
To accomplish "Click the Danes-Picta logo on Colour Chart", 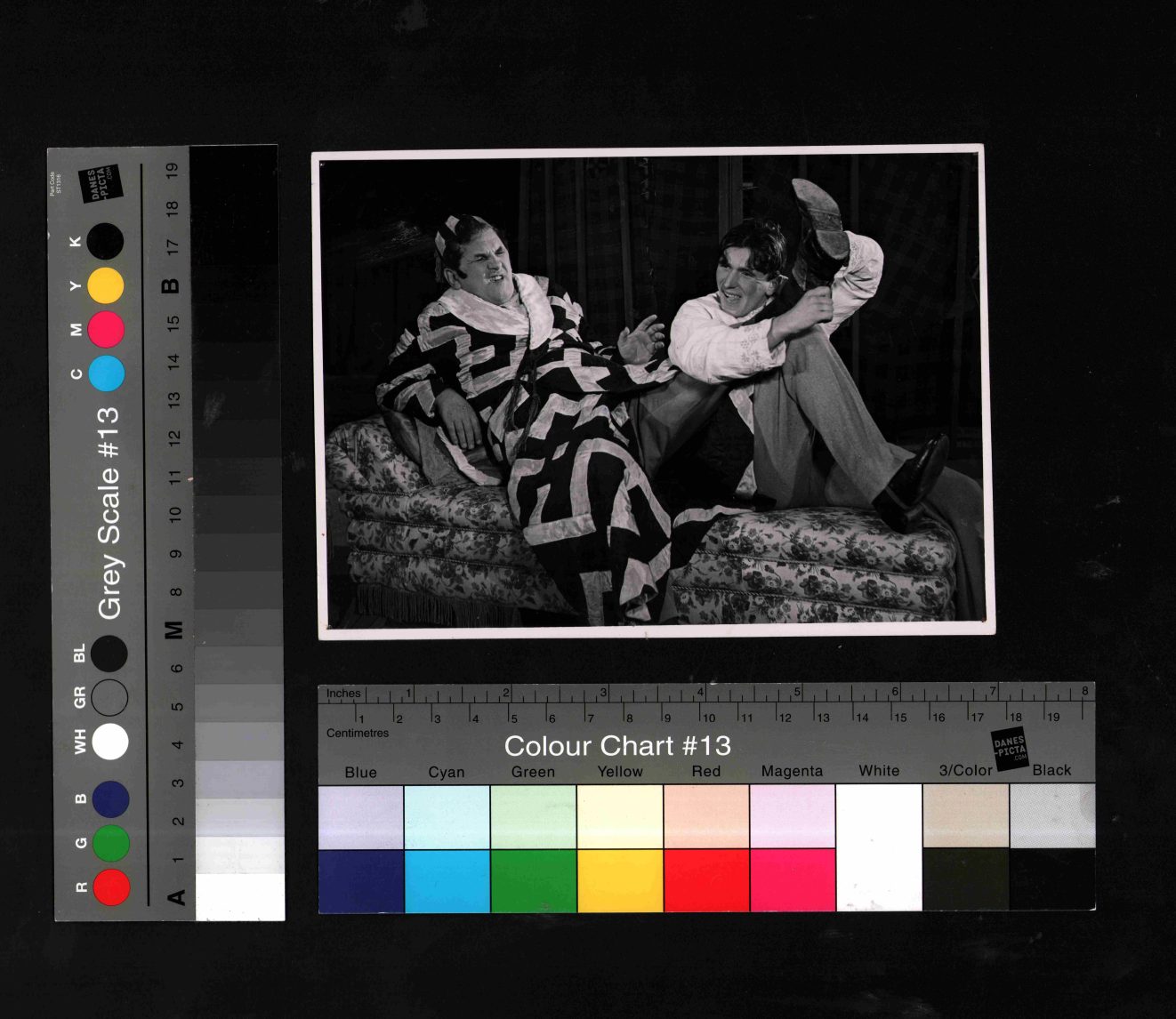I will click(x=1009, y=748).
